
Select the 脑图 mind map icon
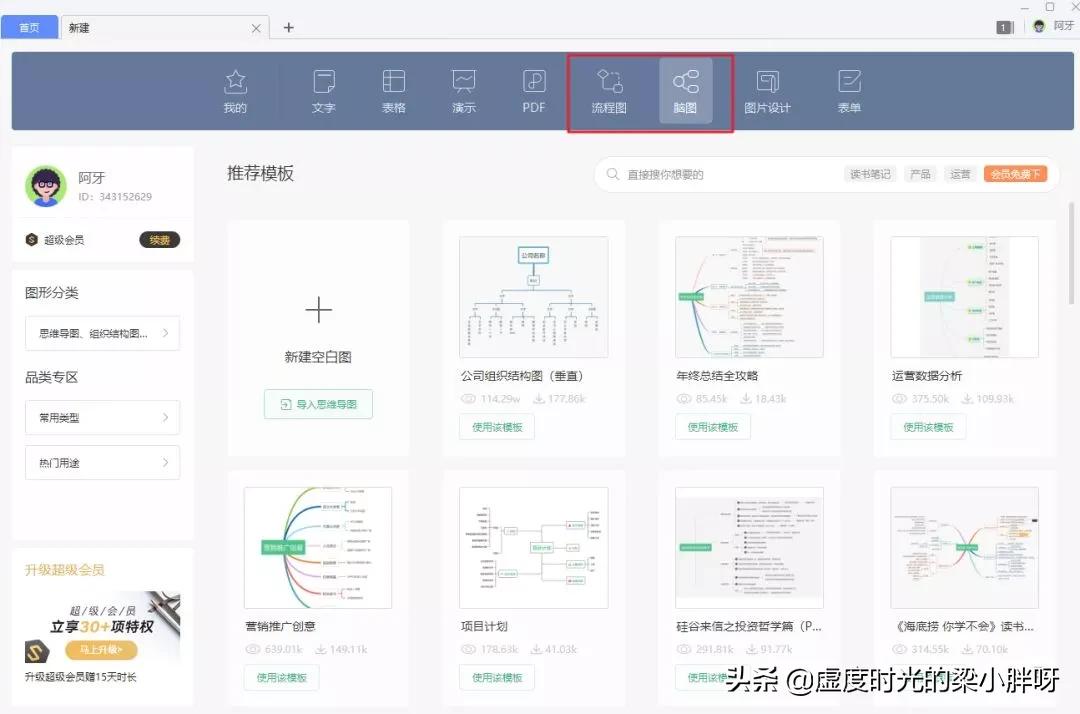685,91
